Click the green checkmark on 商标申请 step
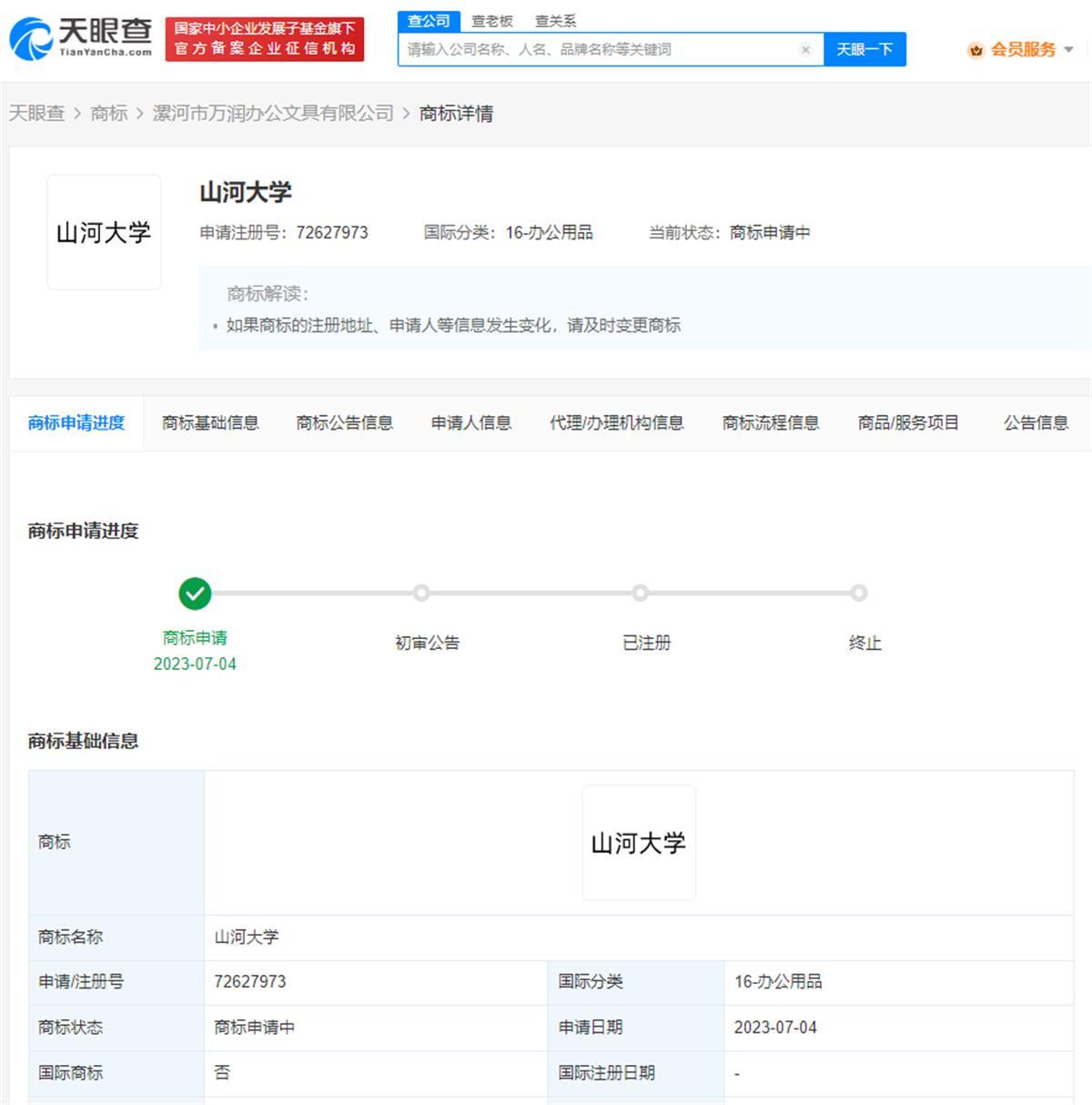Image resolution: width=1092 pixels, height=1105 pixels. (x=195, y=593)
